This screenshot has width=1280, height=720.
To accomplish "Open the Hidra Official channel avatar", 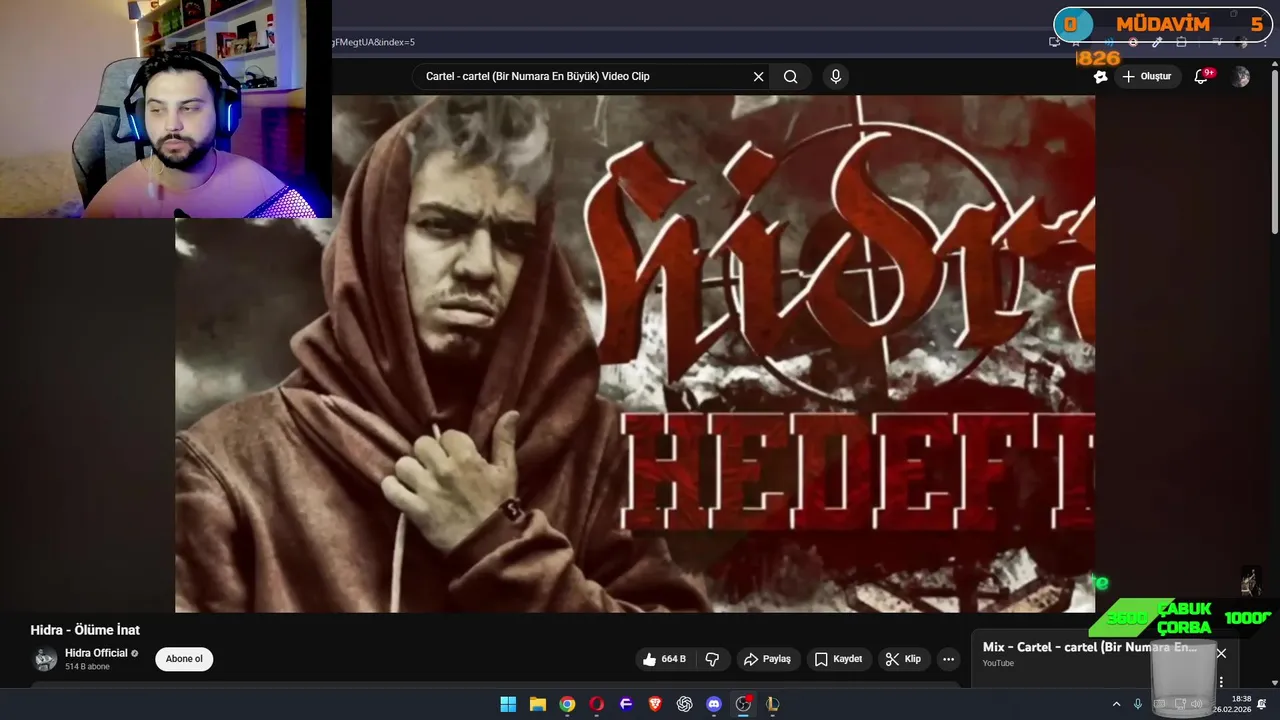I will click(45, 659).
